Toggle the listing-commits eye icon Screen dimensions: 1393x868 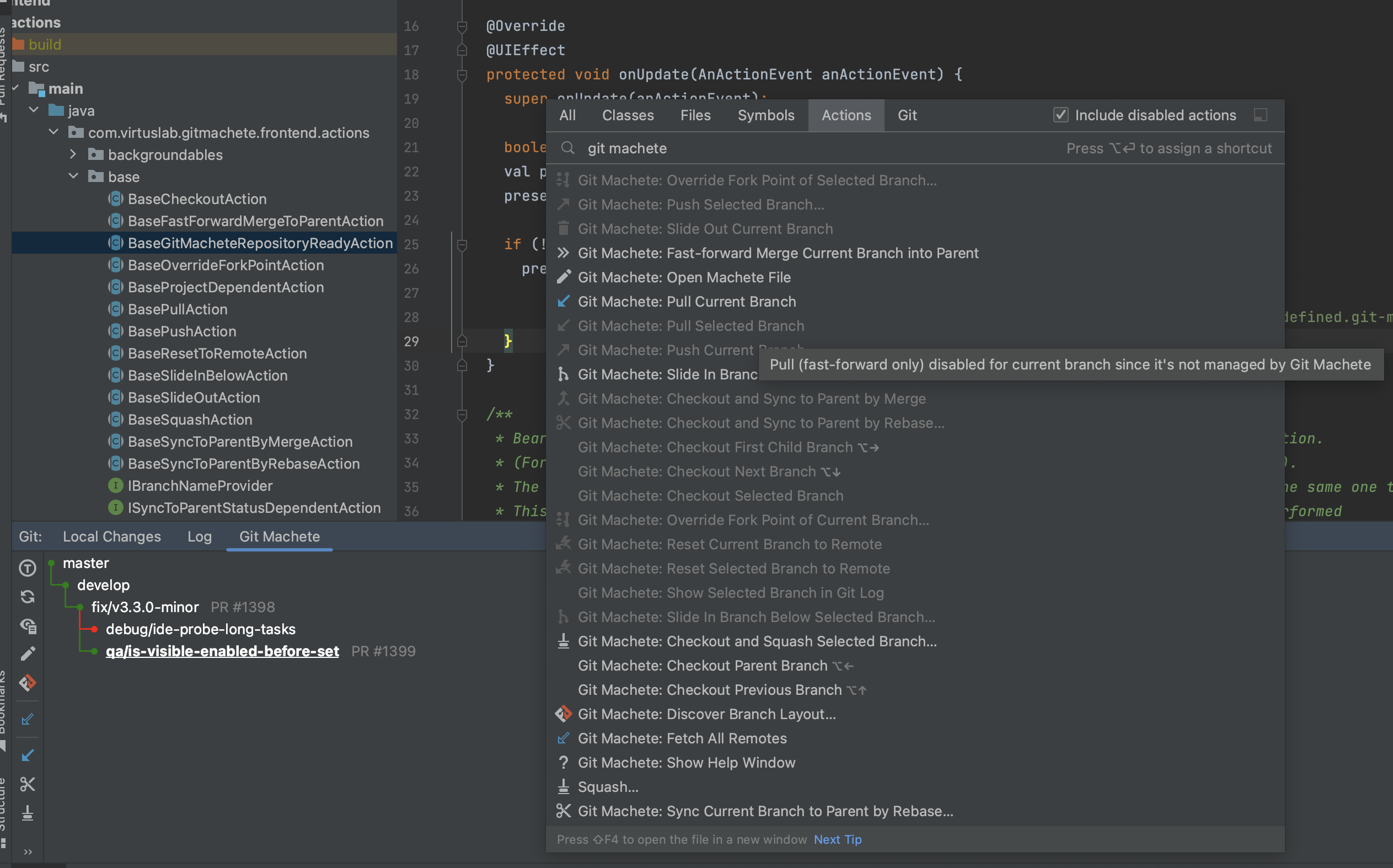coord(27,626)
